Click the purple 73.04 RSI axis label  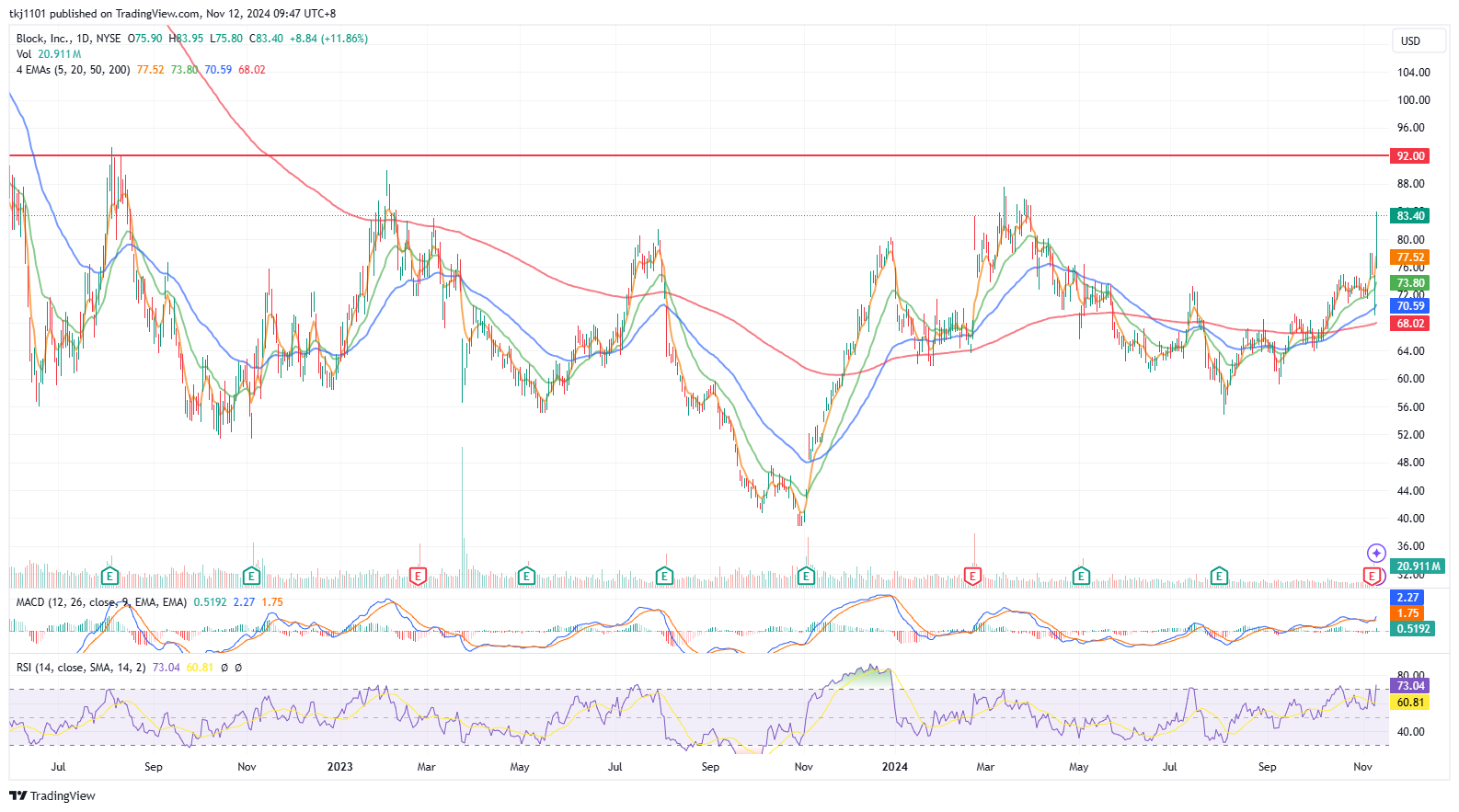1410,686
